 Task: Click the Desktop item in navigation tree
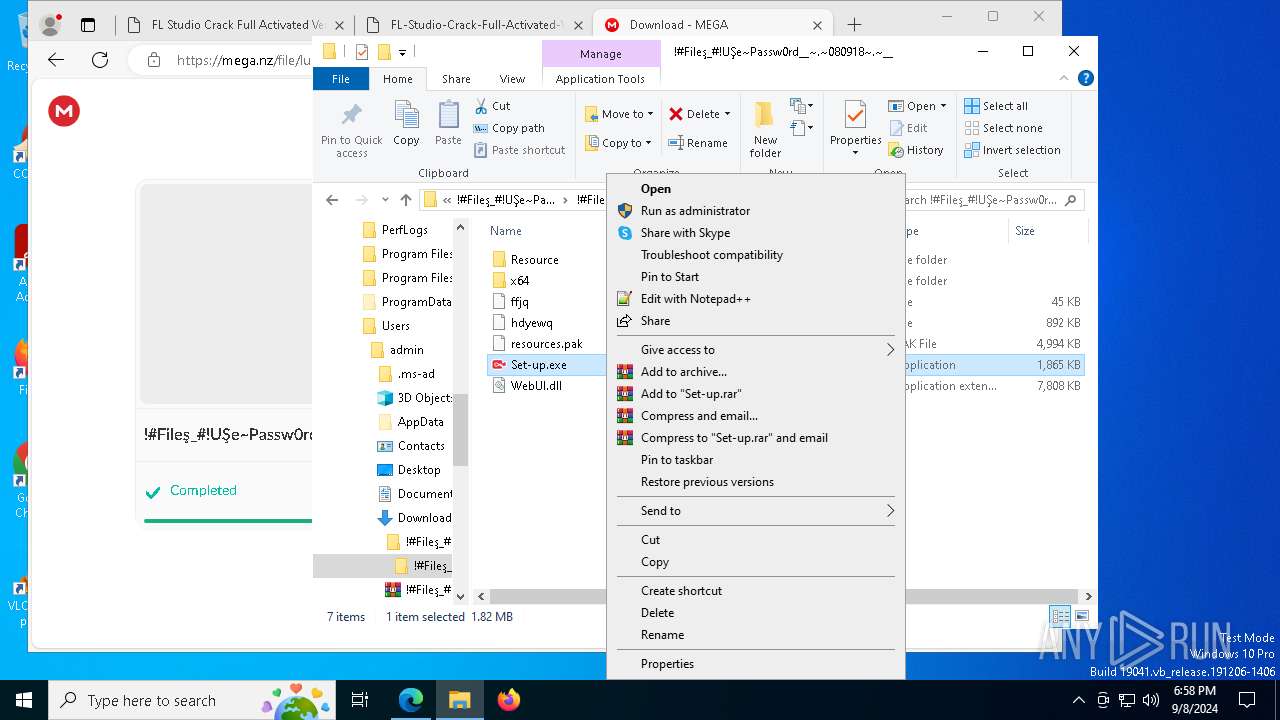418,470
